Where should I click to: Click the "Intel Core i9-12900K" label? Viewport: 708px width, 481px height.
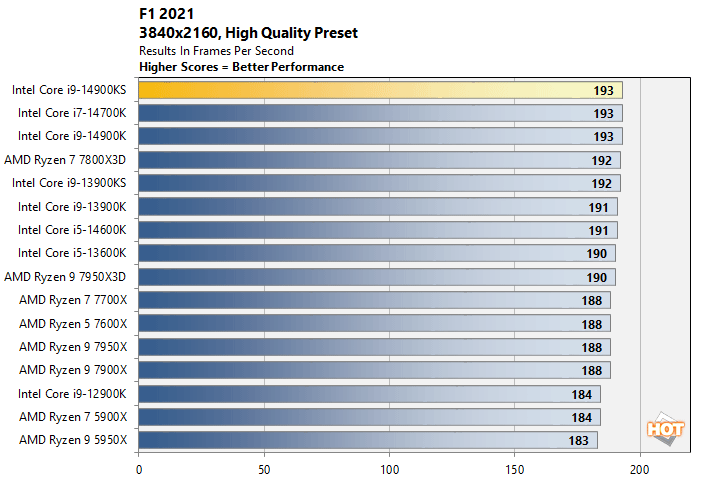(72, 394)
